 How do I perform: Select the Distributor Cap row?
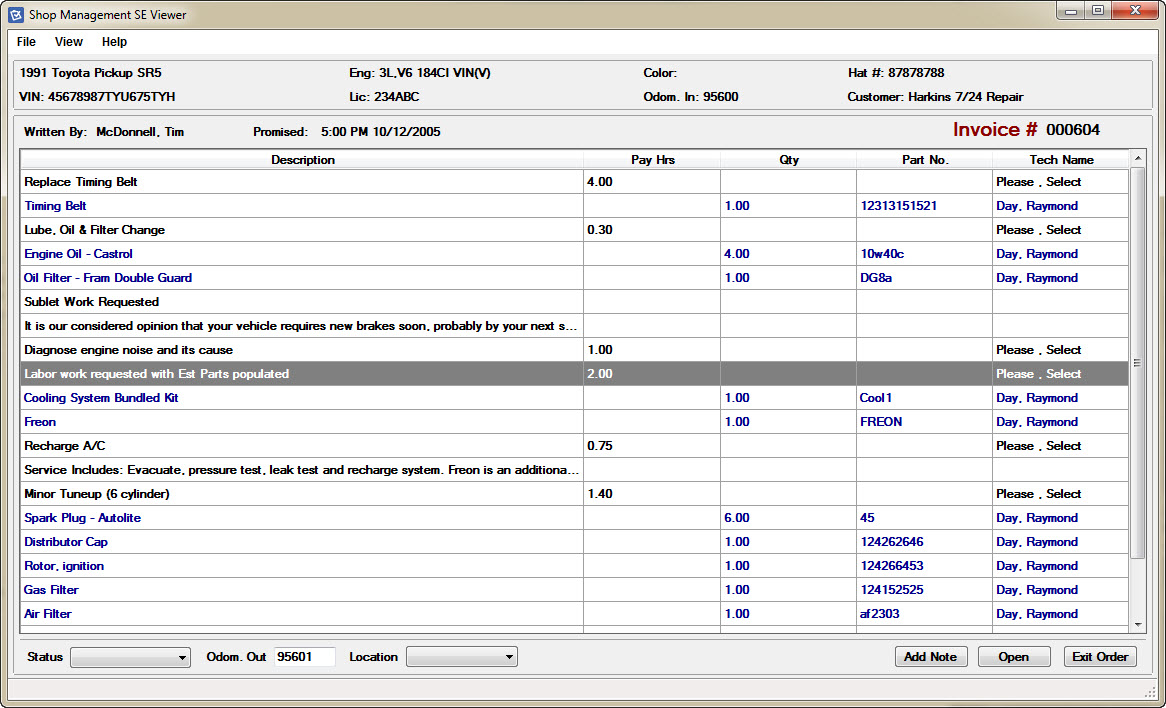[575, 541]
